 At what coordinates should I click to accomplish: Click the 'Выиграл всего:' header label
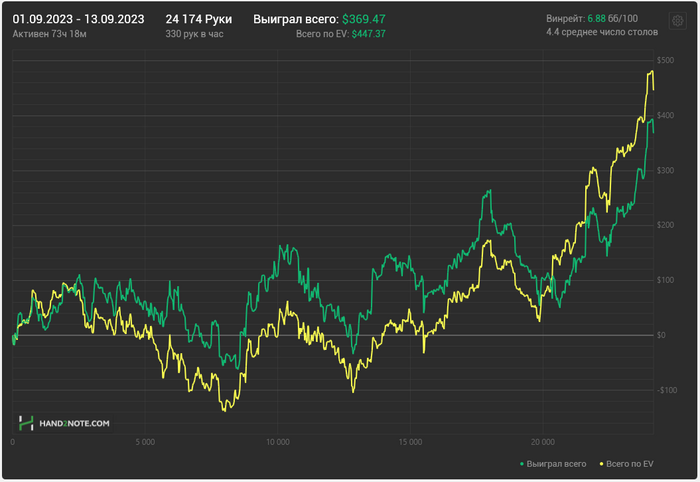[296, 19]
